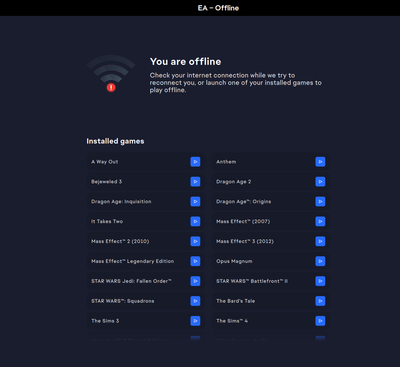Start Bejeweled 3 using its play icon
The height and width of the screenshot is (367, 400).
click(195, 182)
